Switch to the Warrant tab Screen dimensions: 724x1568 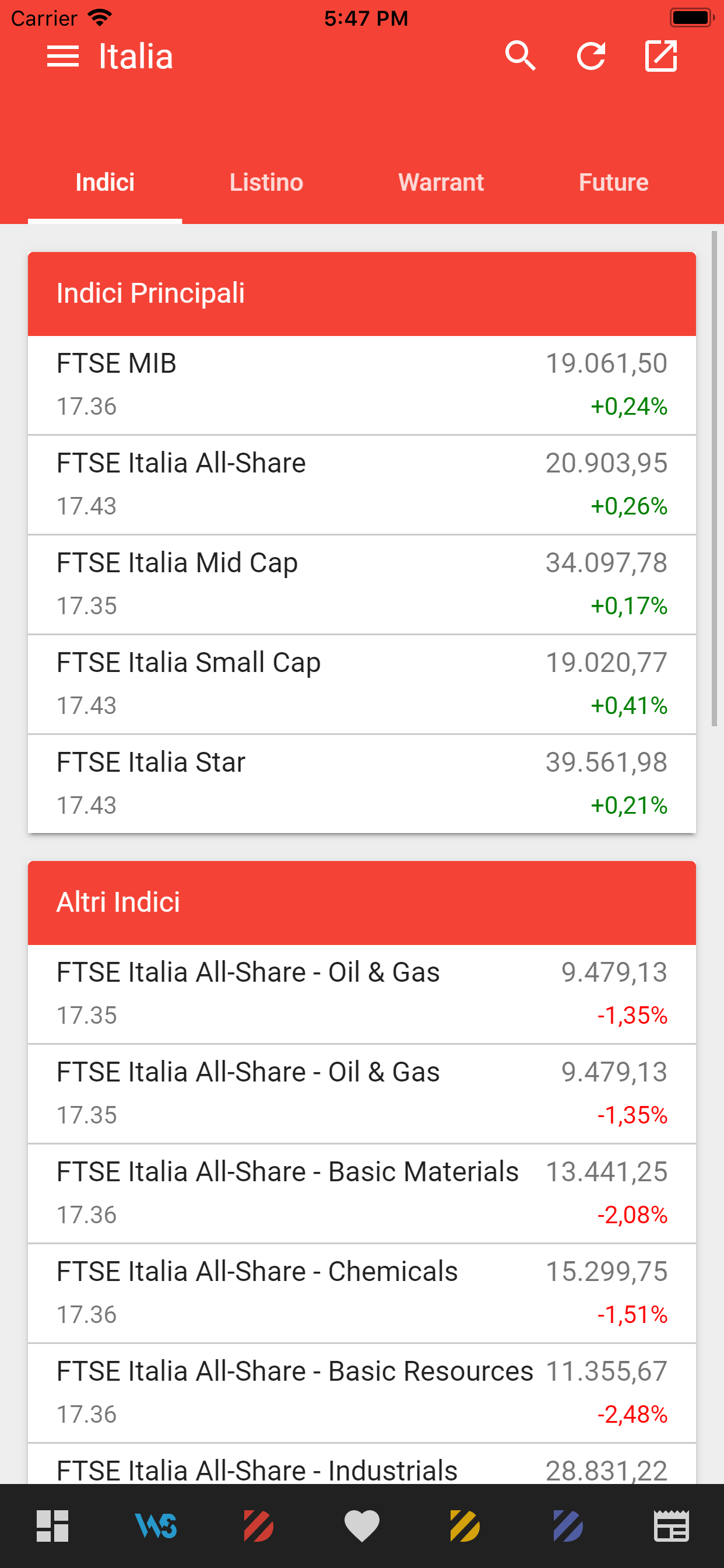[x=441, y=183]
